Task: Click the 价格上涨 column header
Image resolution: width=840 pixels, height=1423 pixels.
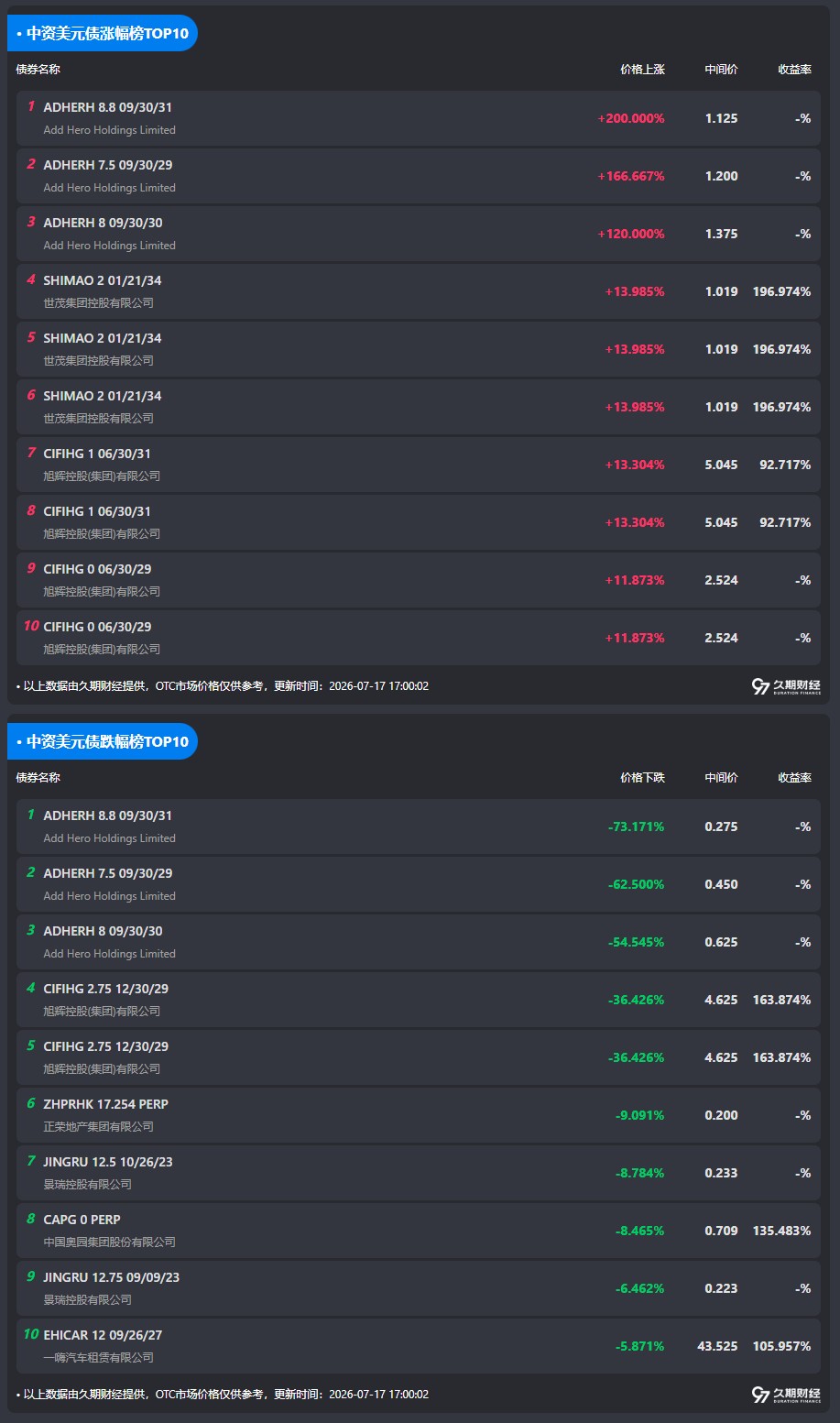Action: pyautogui.click(x=642, y=70)
